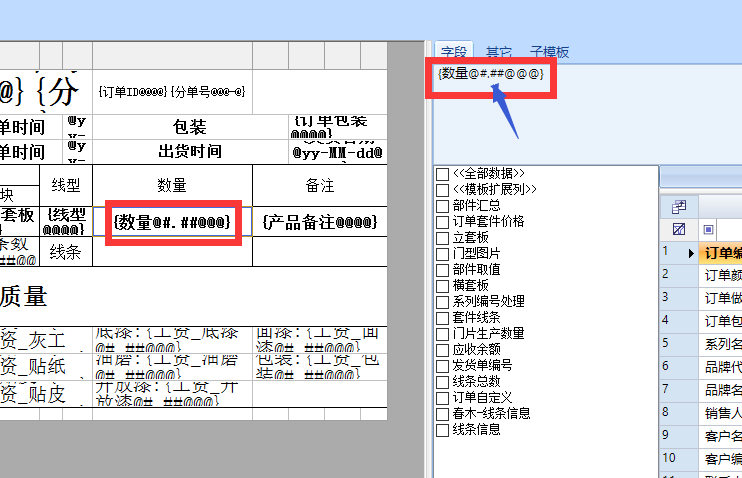Switch to the 字段 tab
This screenshot has height=478, width=742.
[454, 52]
